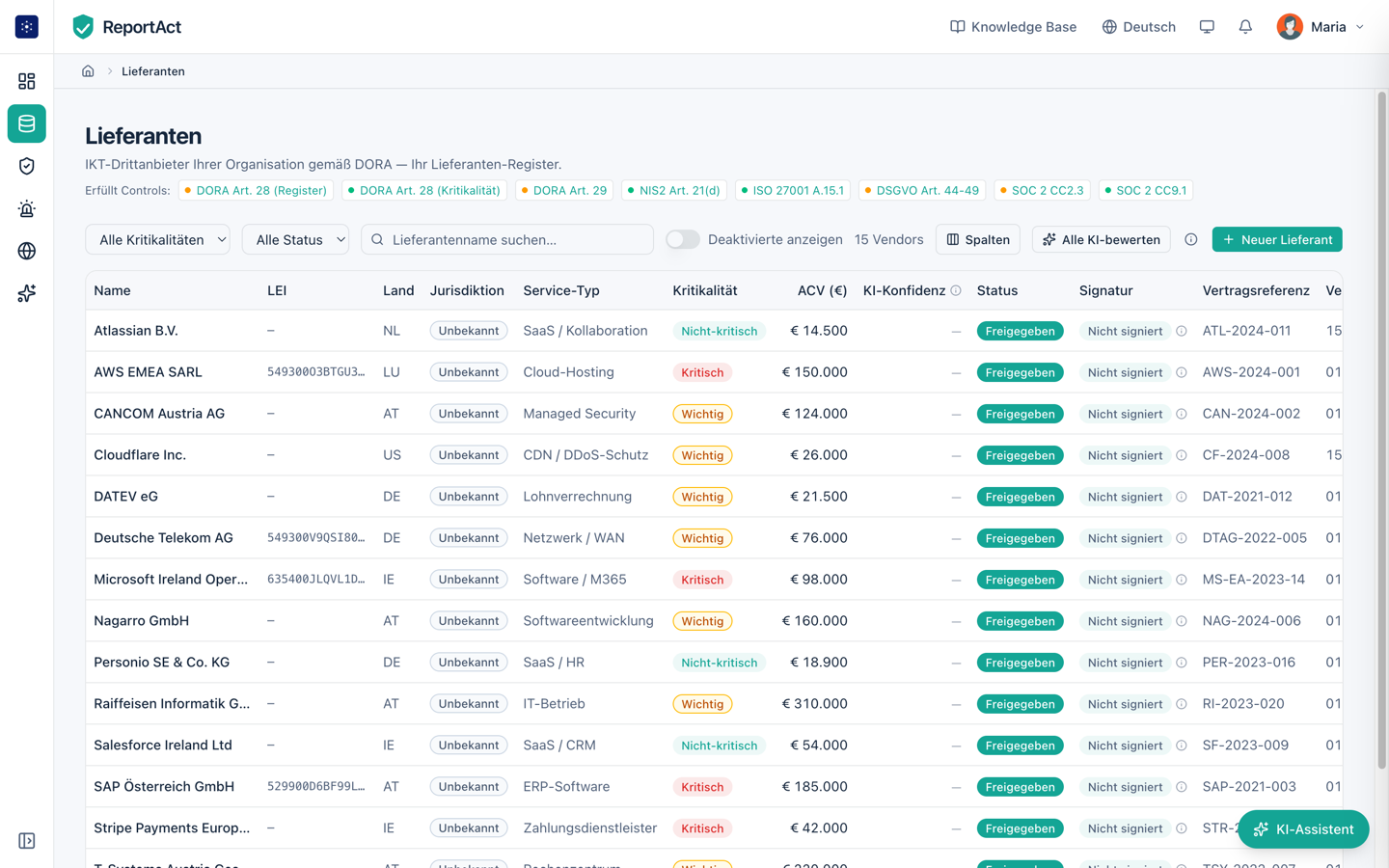Click info icon next to Alle KI-bewerten
The image size is (1389, 868).
click(x=1191, y=239)
